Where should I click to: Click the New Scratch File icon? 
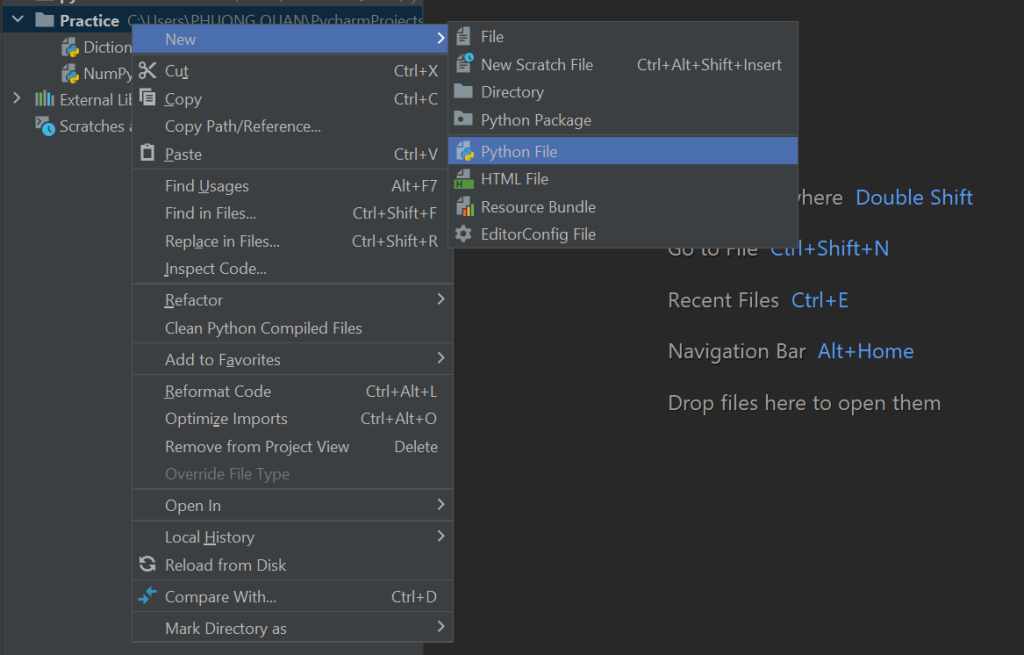(x=464, y=64)
